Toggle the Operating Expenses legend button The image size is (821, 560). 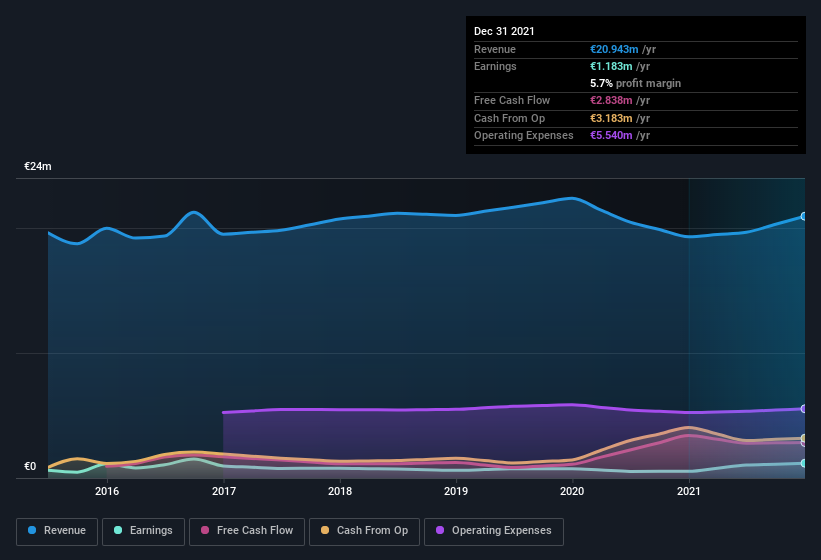(x=494, y=531)
